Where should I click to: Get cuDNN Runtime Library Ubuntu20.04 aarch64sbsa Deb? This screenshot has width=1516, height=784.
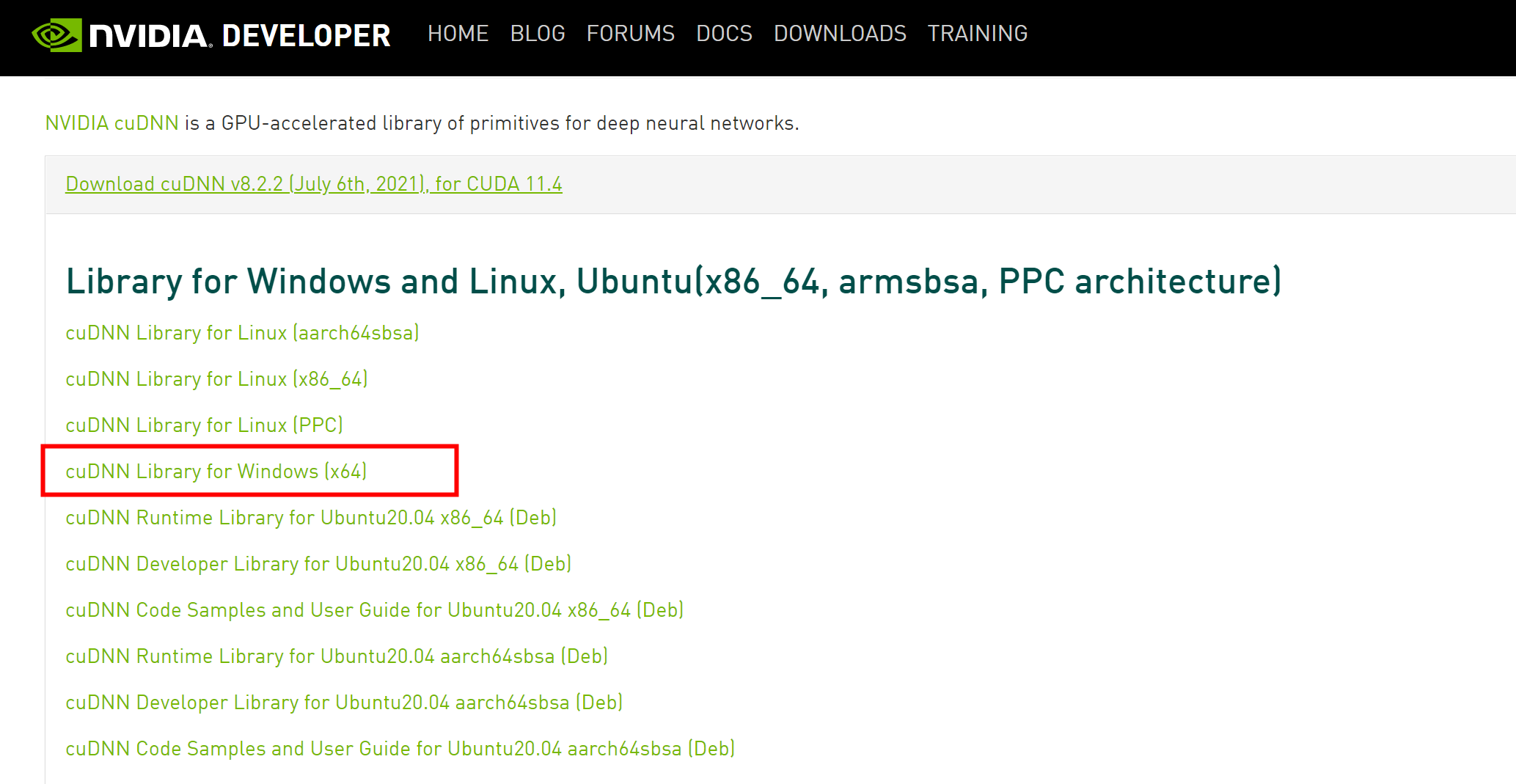click(337, 656)
